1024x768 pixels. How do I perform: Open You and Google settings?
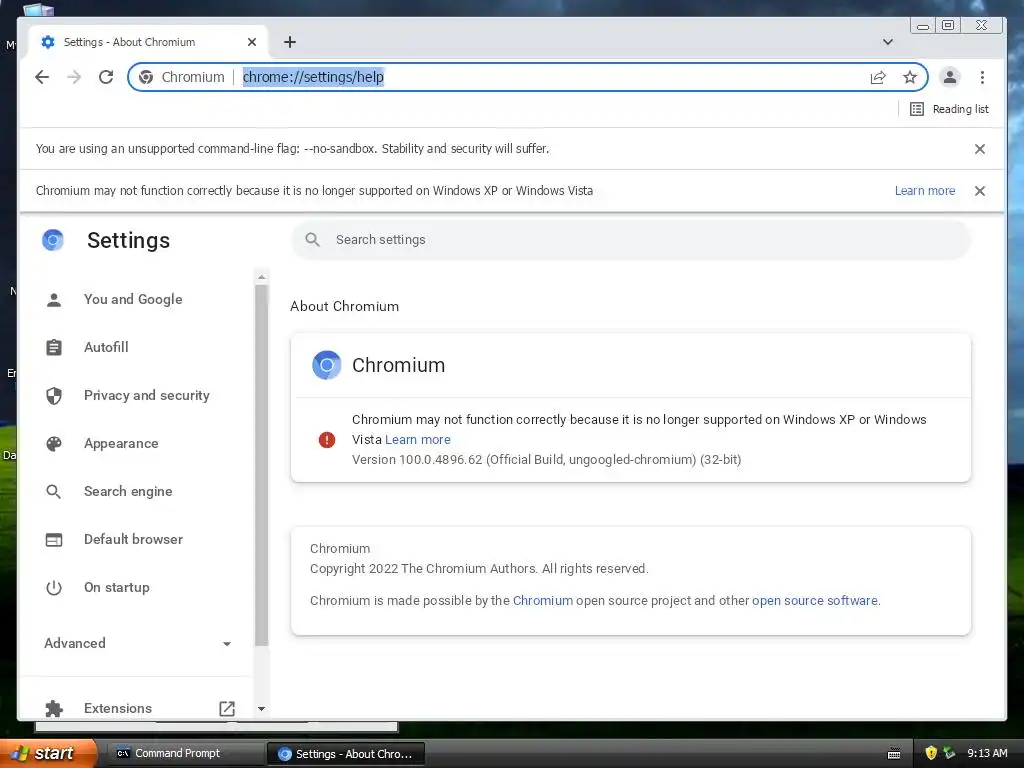(133, 299)
